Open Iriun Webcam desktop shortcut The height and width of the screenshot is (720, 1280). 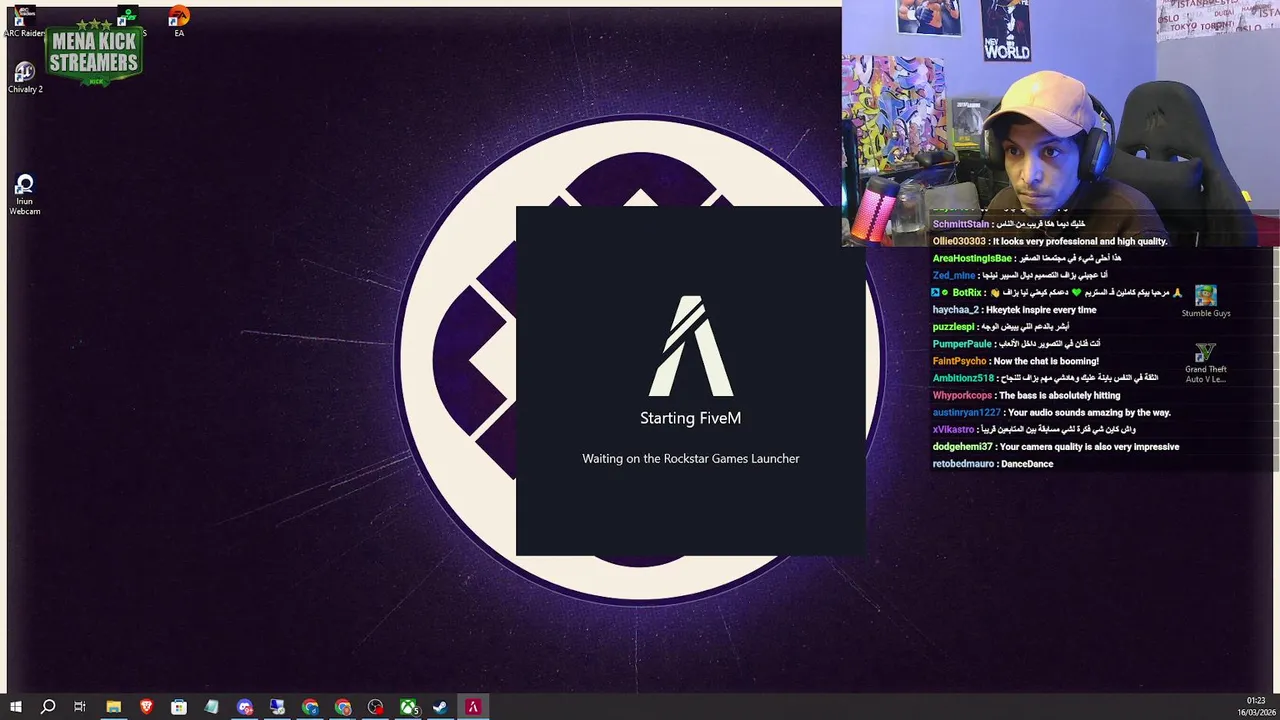coord(25,195)
